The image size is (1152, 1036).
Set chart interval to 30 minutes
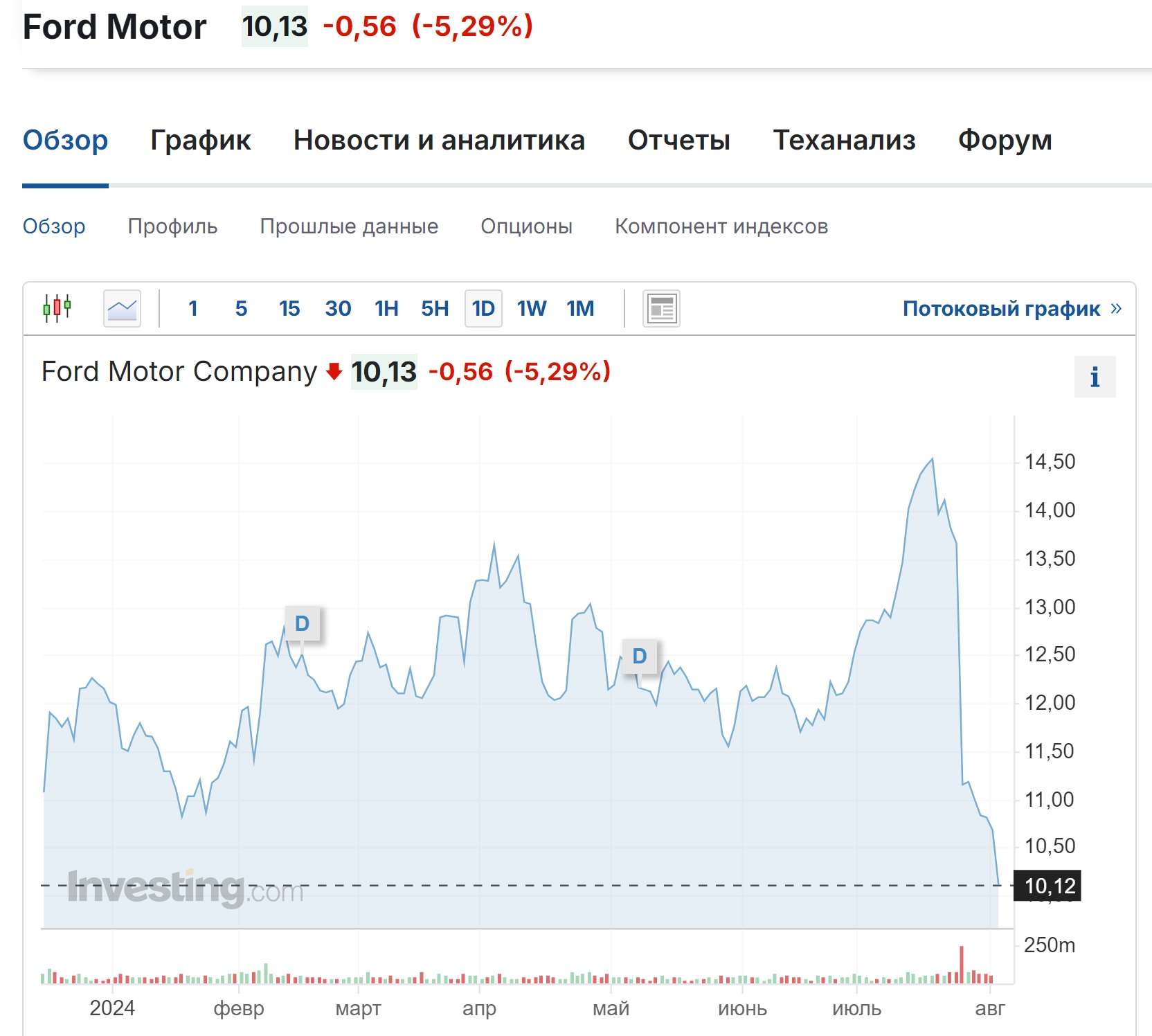[x=338, y=308]
